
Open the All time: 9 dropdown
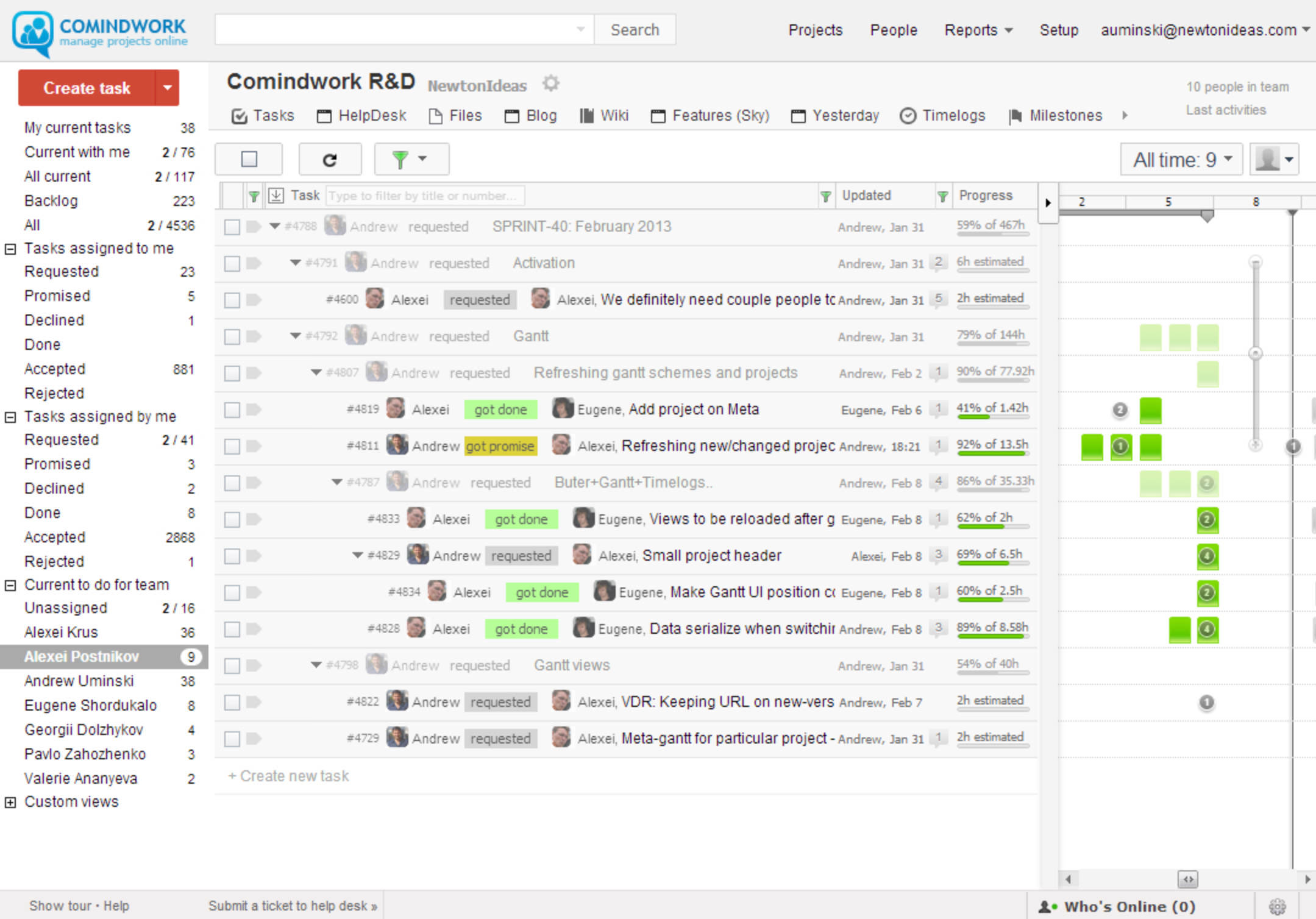1181,160
